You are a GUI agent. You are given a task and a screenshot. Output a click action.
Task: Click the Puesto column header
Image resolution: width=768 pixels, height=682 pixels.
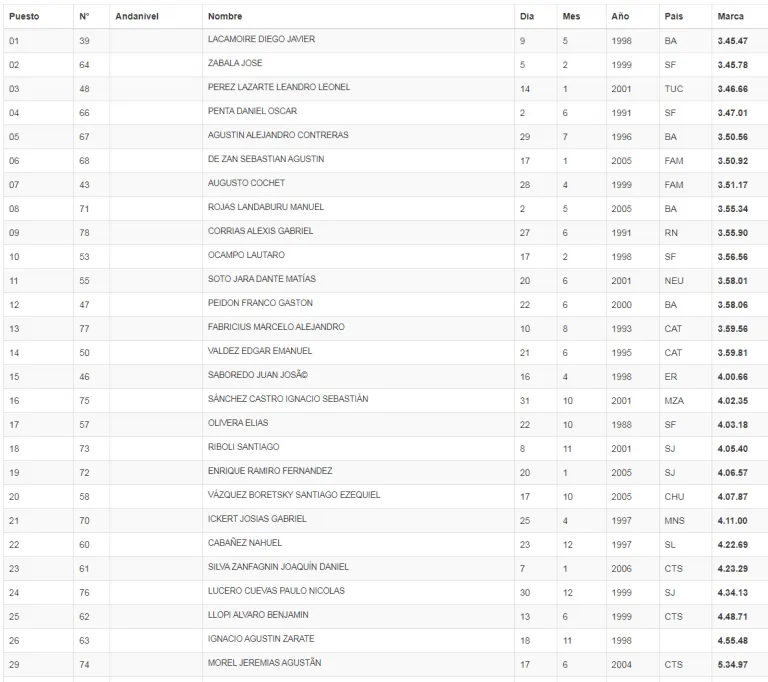24,16
